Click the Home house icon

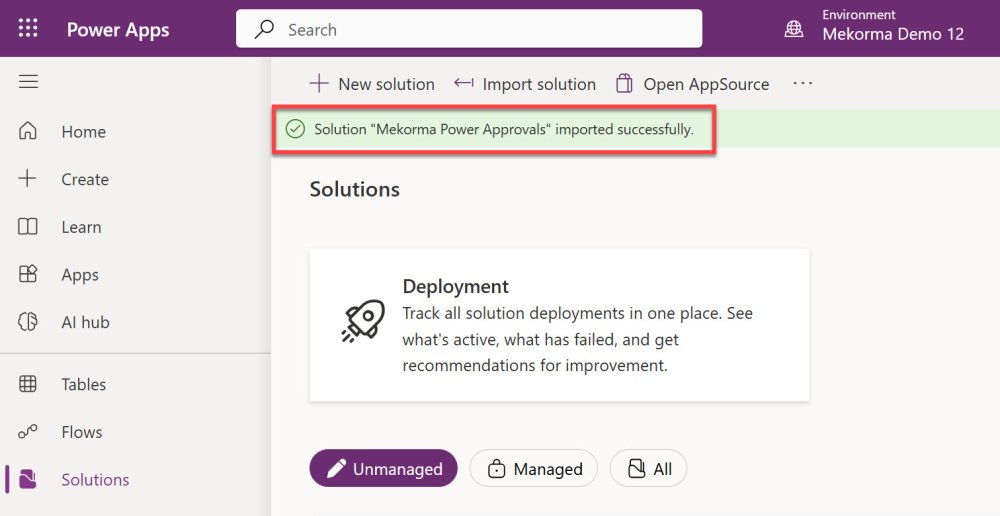click(28, 132)
